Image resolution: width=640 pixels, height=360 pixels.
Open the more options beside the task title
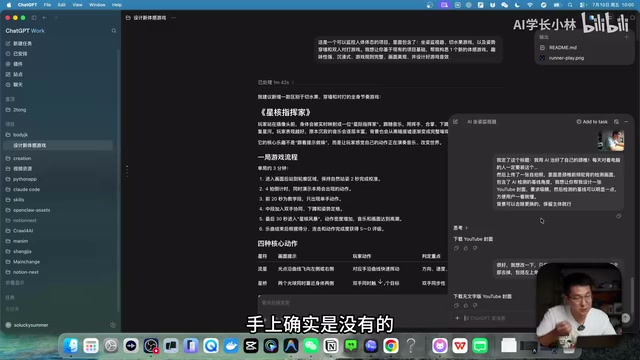click(x=174, y=18)
